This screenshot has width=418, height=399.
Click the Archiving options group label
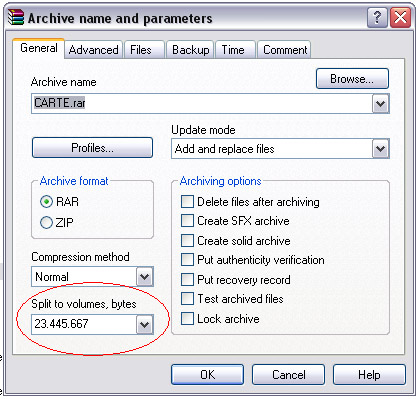point(220,181)
